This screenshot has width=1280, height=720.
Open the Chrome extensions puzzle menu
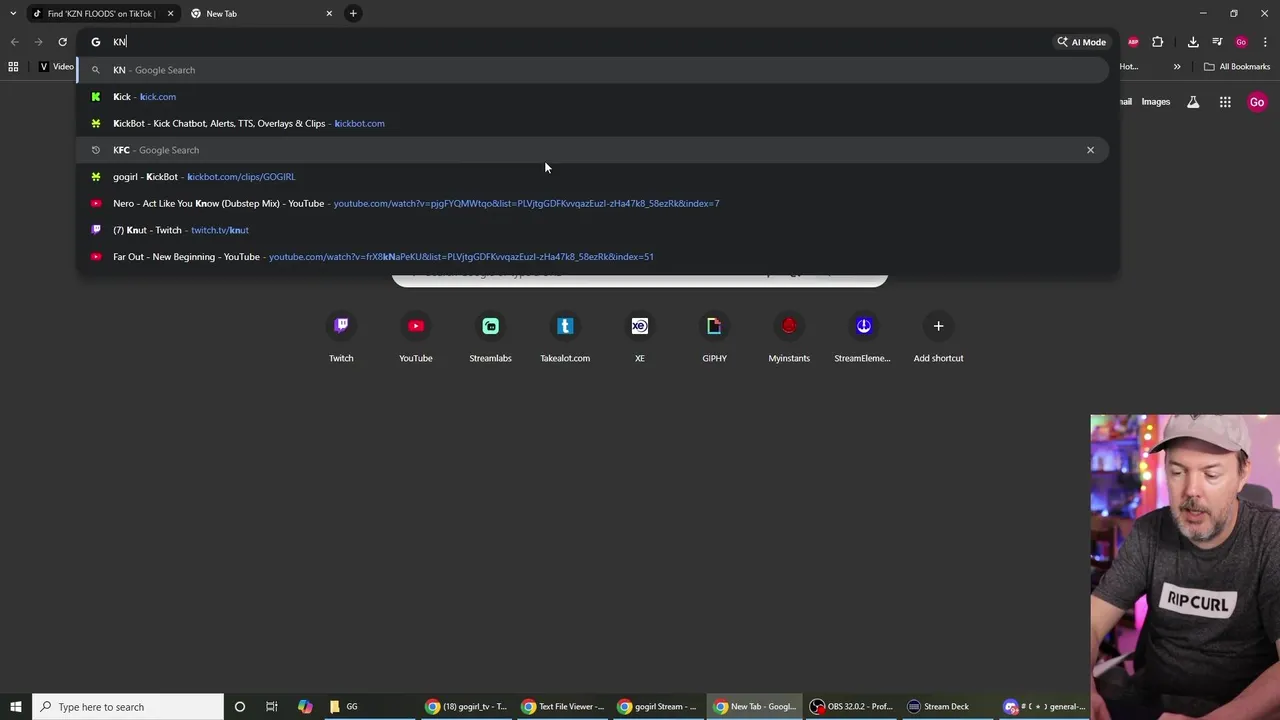point(1158,42)
